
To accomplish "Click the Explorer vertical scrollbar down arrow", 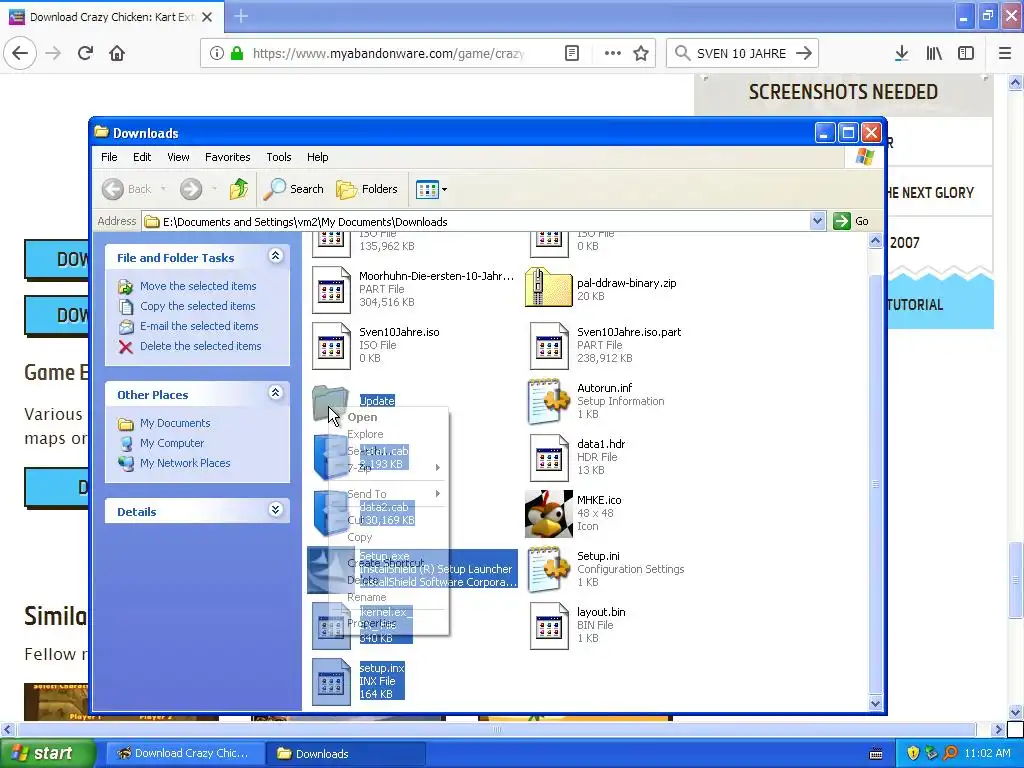I will [875, 703].
